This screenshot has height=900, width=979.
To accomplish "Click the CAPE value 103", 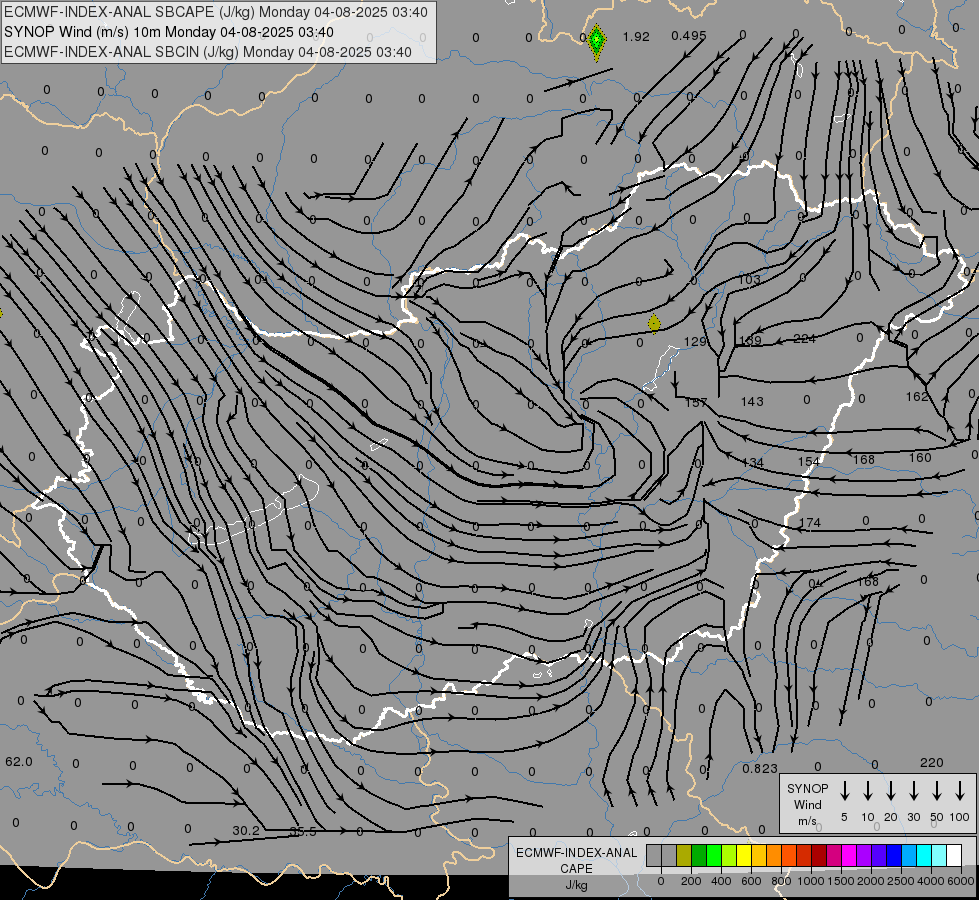I will tap(749, 279).
